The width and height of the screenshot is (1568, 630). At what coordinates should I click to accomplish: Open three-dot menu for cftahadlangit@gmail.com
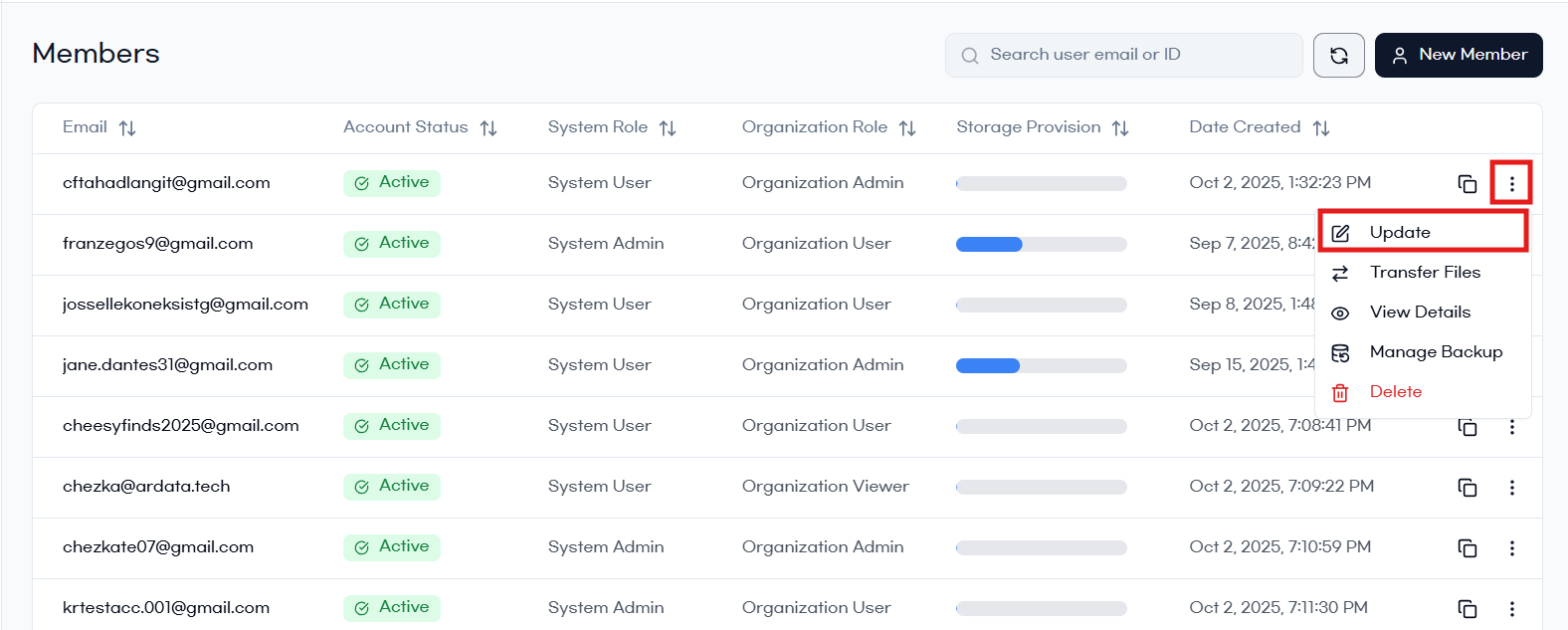[1511, 183]
